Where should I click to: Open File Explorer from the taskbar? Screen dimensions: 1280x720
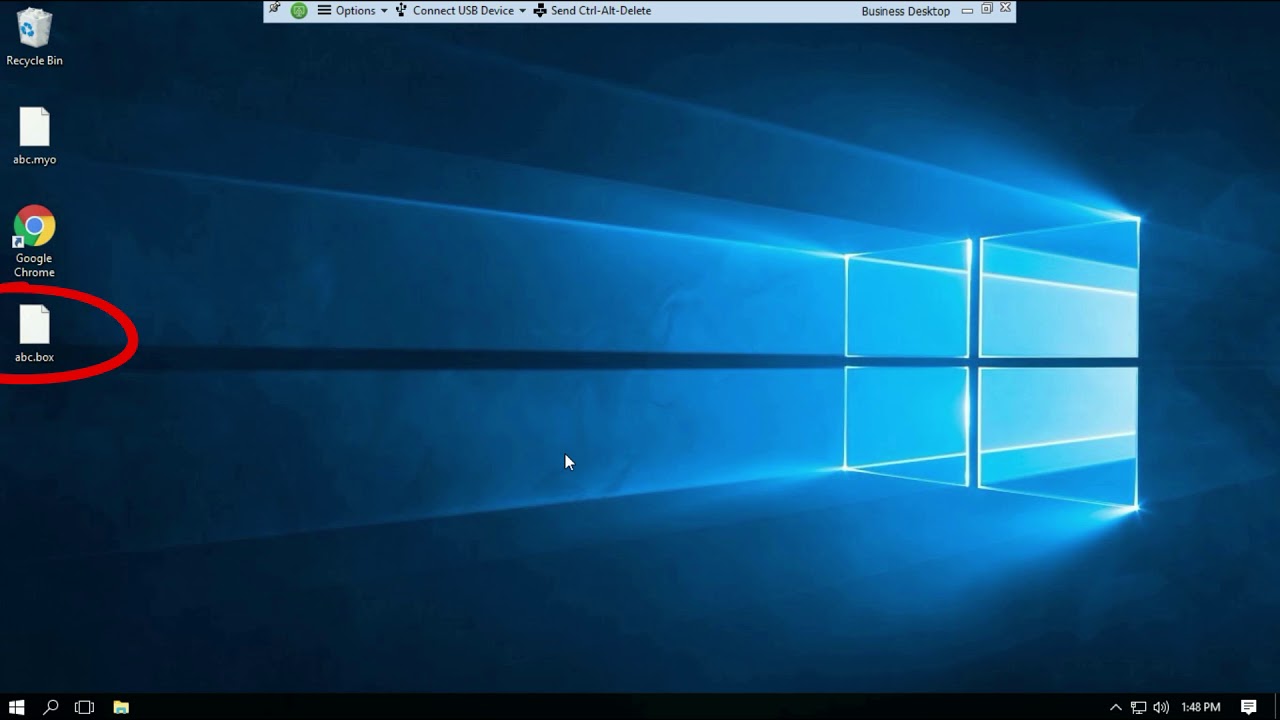[121, 707]
